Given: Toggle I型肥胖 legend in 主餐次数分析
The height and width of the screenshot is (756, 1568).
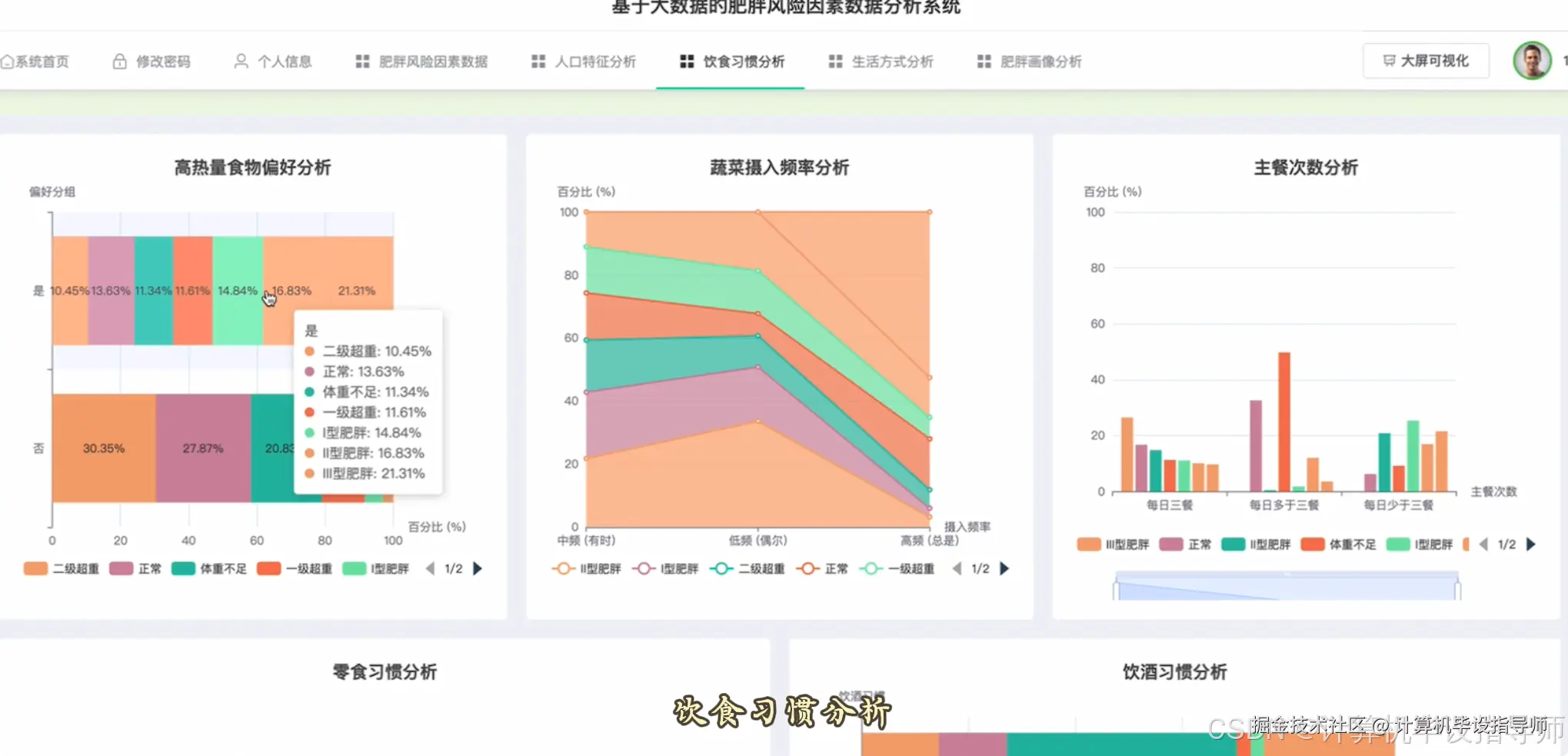Looking at the screenshot, I should [1419, 544].
